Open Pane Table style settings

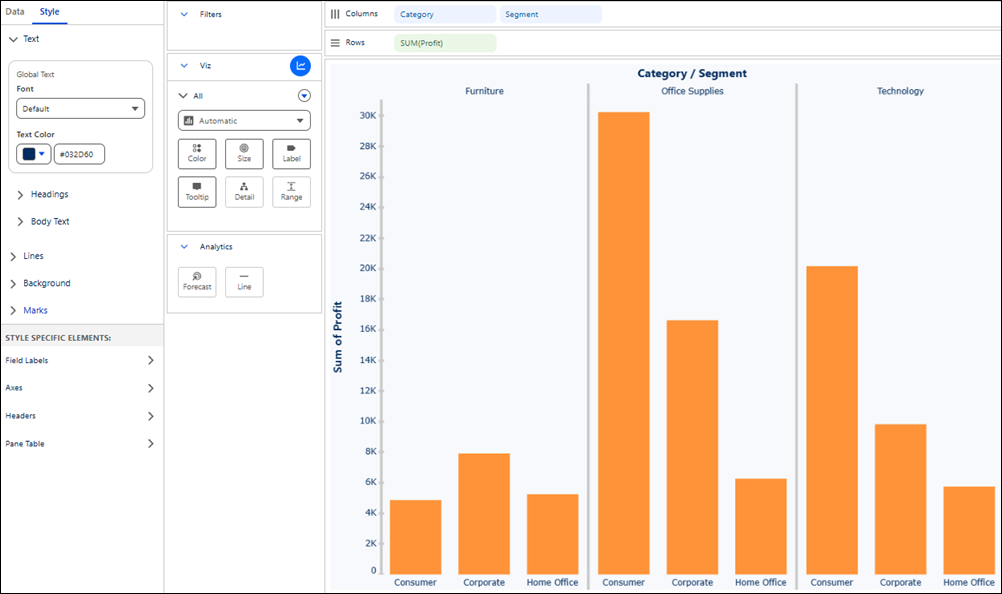(80, 443)
